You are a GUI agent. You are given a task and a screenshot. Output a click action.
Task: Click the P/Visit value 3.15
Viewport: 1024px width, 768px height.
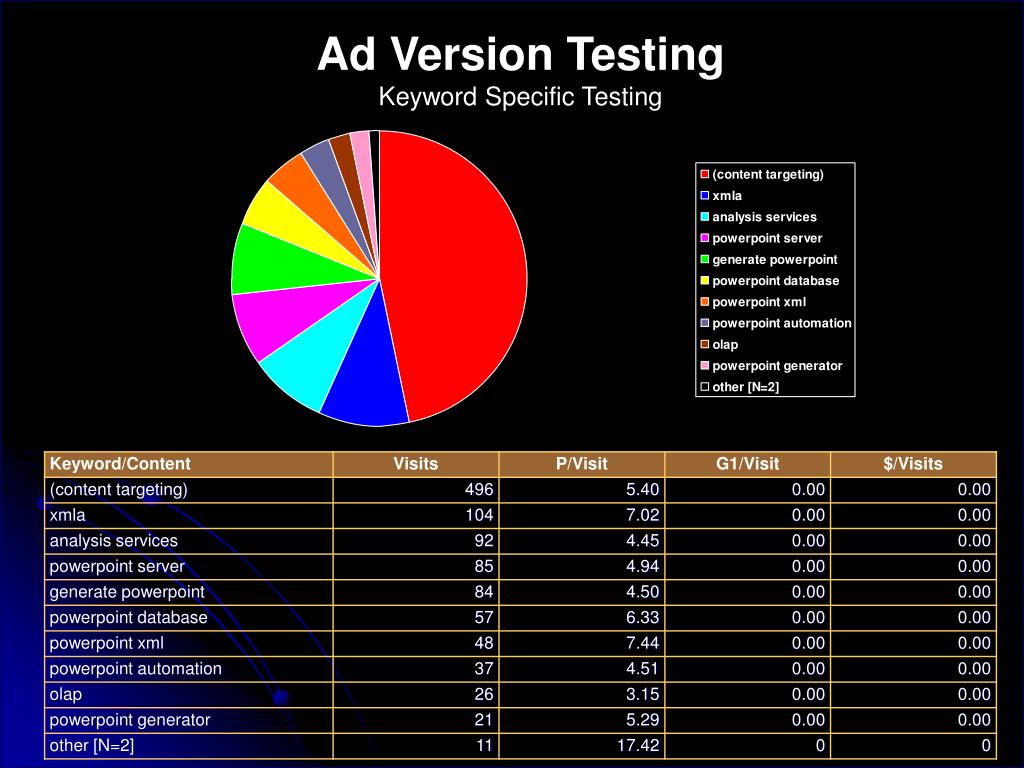coord(643,694)
